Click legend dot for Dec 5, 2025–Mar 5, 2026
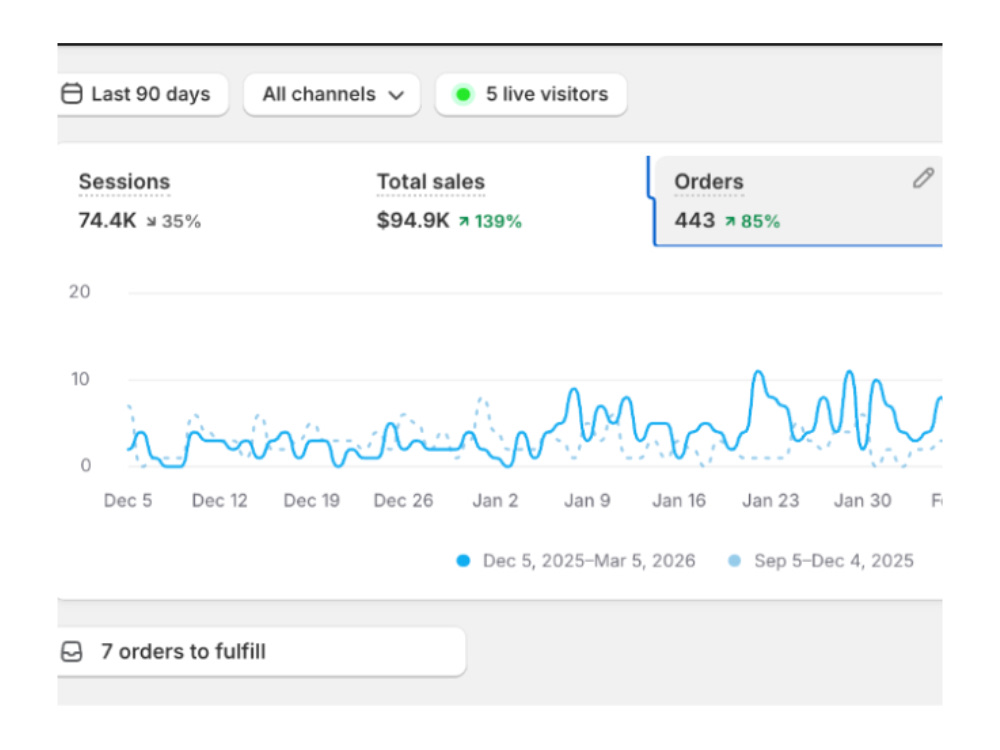The height and width of the screenshot is (750, 1000). 464,561
